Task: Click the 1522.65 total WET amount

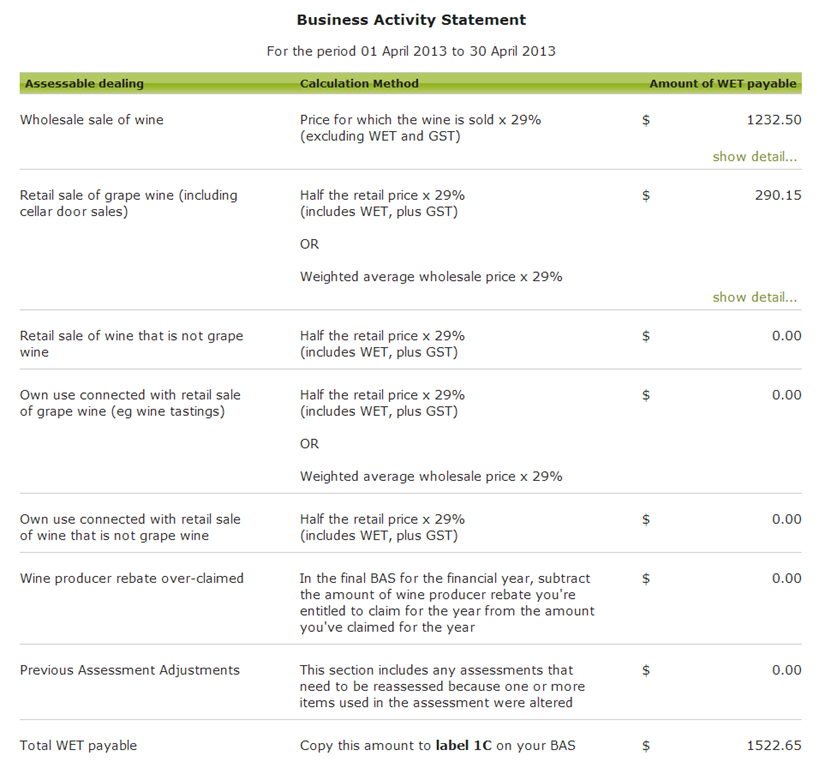Action: pyautogui.click(x=774, y=746)
